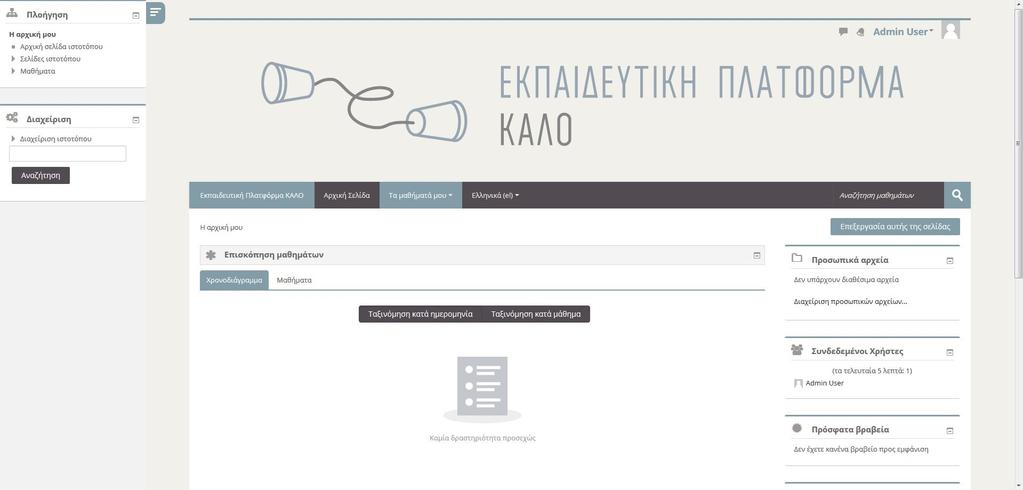Expand Σελίδες ιστοτόπου tree node
The height and width of the screenshot is (490, 1023).
pos(13,59)
